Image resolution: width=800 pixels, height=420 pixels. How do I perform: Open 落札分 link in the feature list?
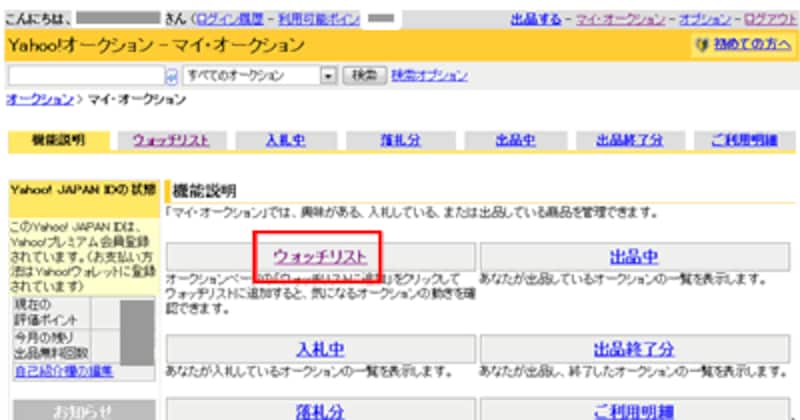point(320,411)
